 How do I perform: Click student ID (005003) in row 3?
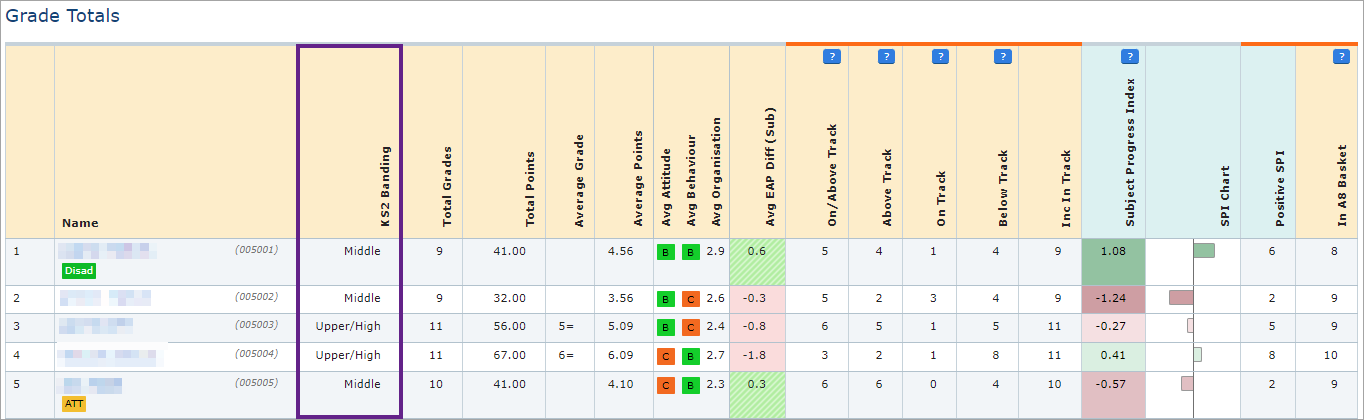click(x=256, y=326)
